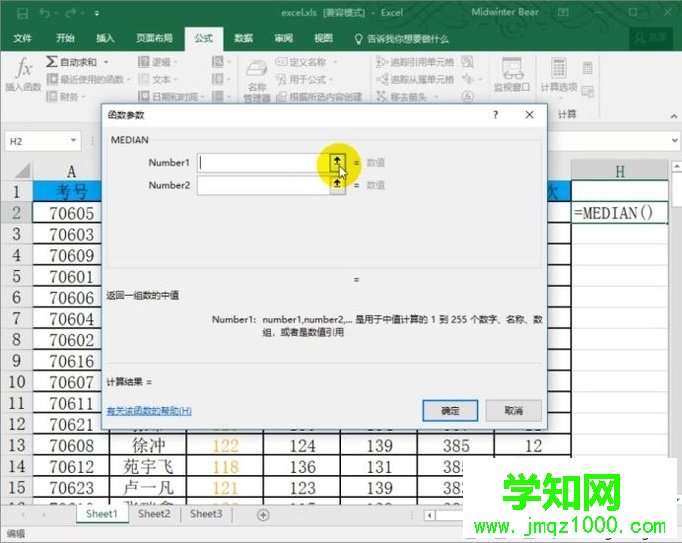Image resolution: width=682 pixels, height=543 pixels.
Task: Click into the Number2 input field
Action: pos(264,185)
